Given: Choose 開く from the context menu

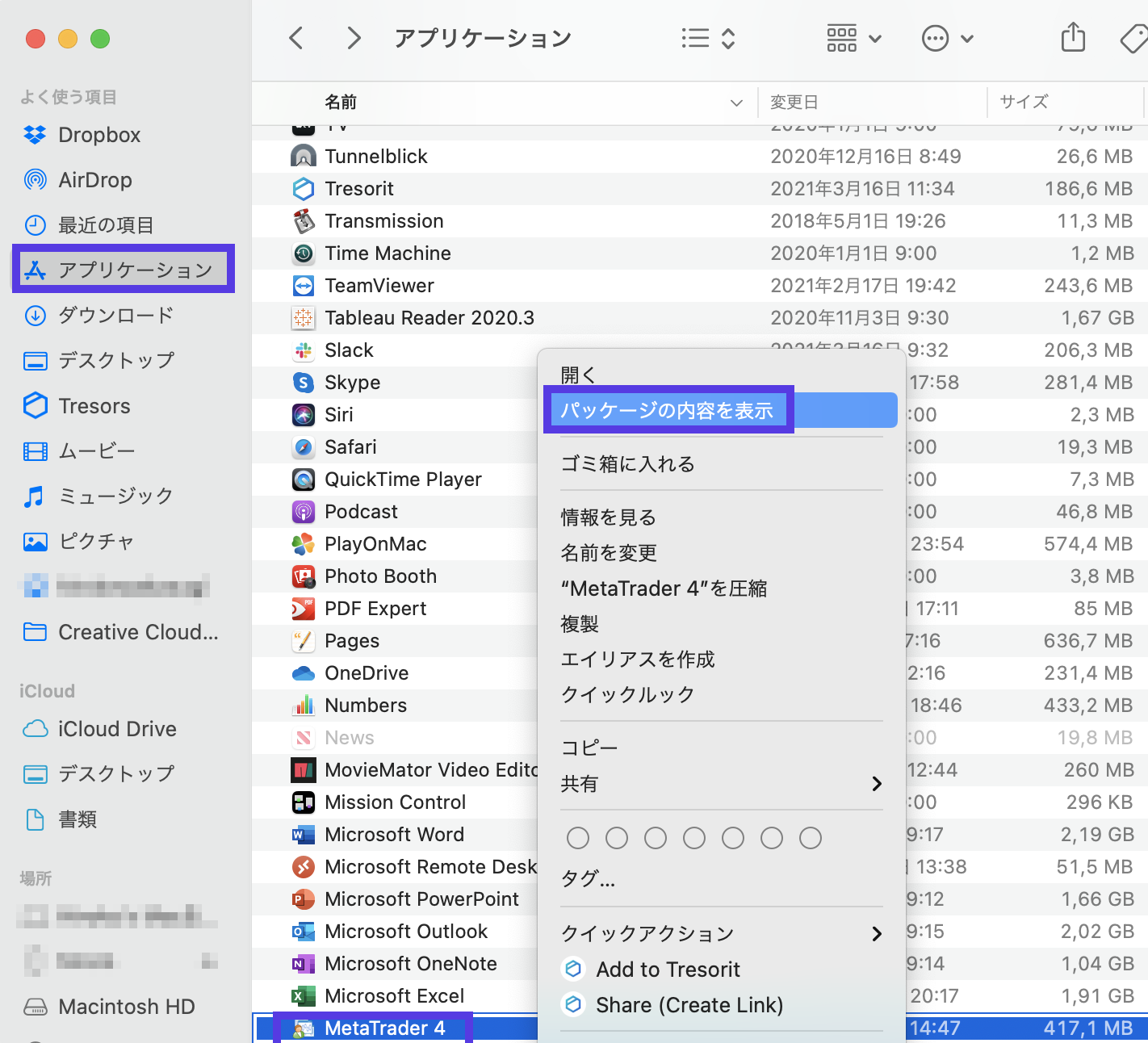Looking at the screenshot, I should coord(579,375).
